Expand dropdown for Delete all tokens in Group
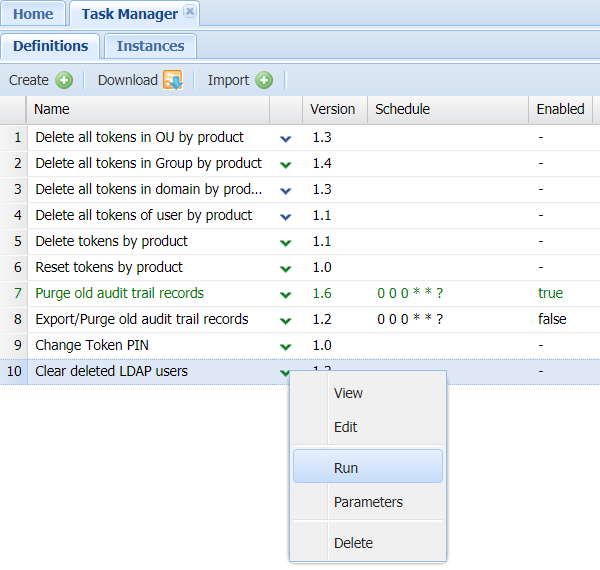Viewport: 600px width, 570px height. [286, 164]
